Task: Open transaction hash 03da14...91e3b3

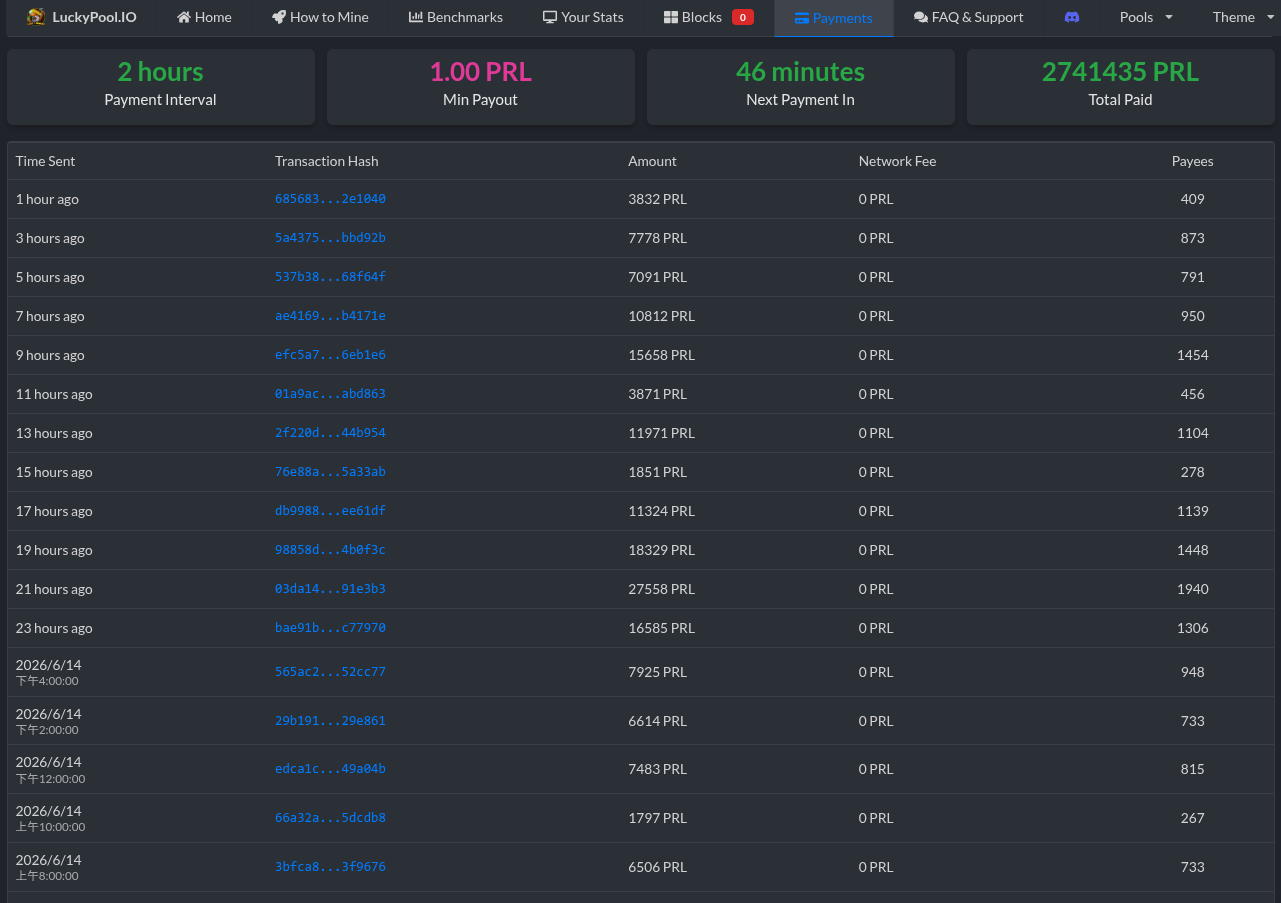Action: [330, 589]
